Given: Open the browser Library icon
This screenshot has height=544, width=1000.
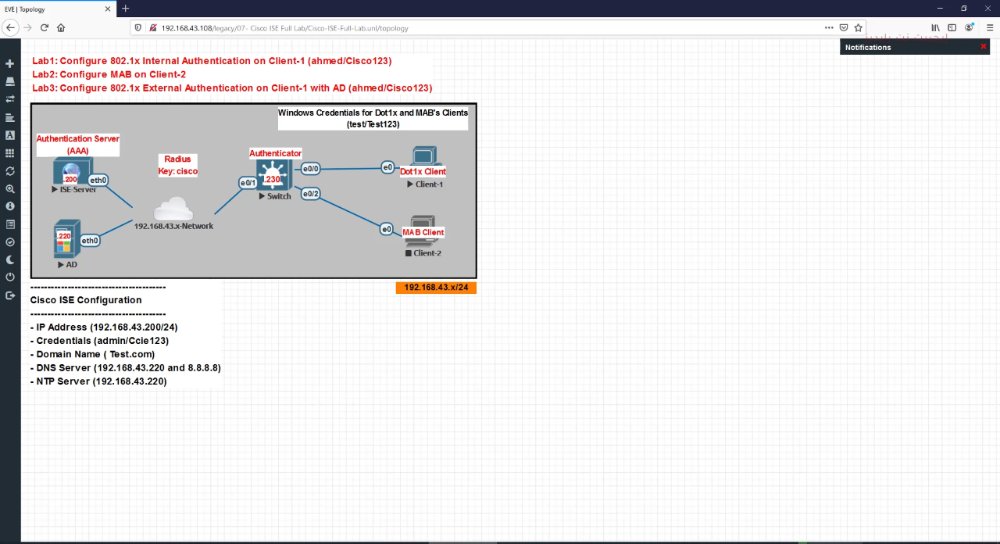Looking at the screenshot, I should pyautogui.click(x=935, y=27).
